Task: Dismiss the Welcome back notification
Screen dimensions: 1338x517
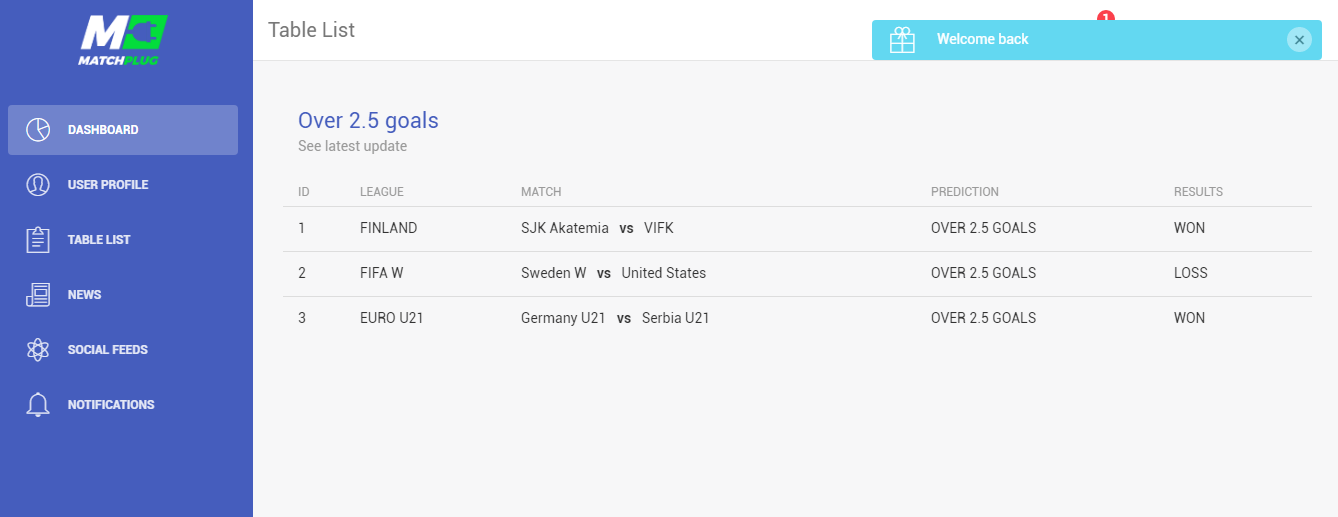Action: 1299,40
